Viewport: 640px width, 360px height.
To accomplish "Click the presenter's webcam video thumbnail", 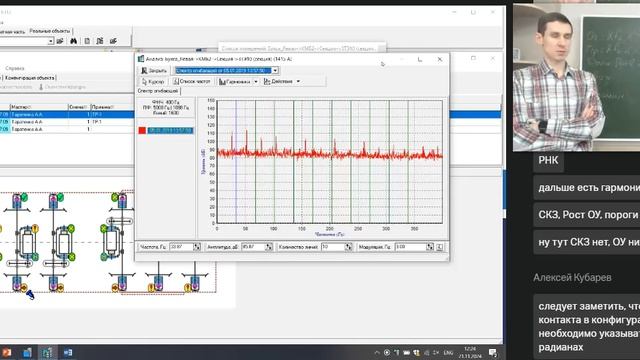I will coord(576,77).
